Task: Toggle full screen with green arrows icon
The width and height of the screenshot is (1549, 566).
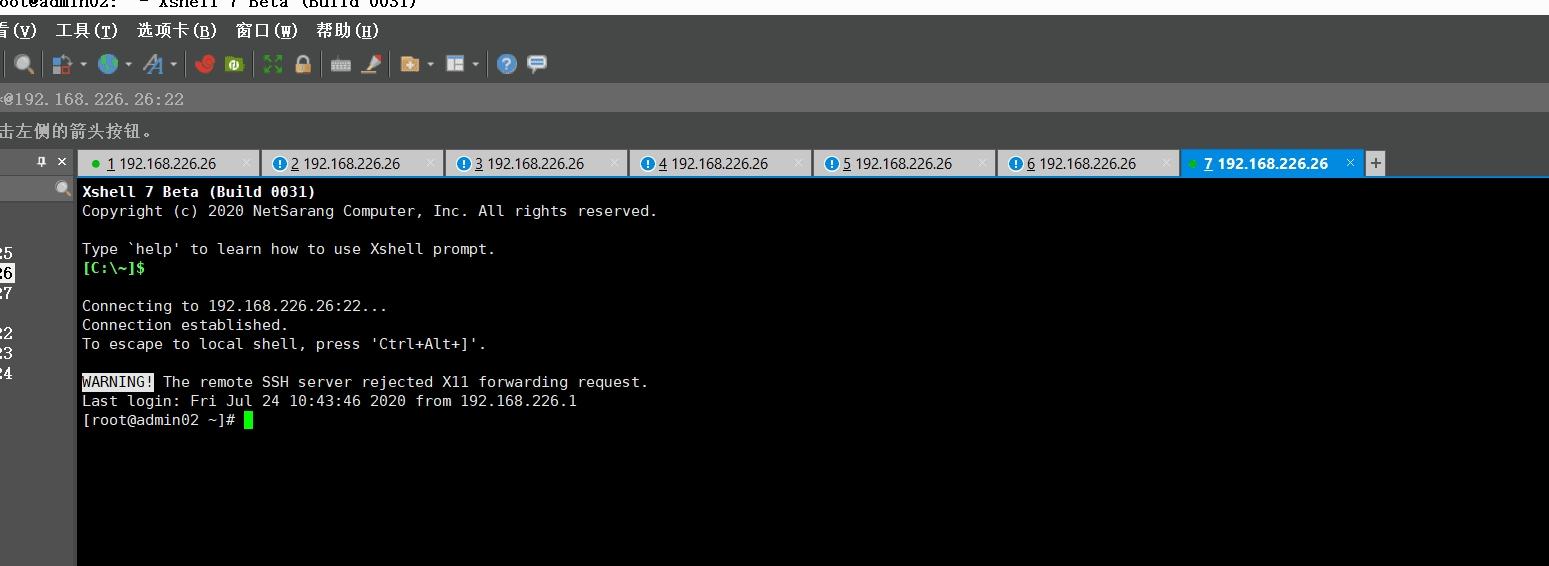Action: (273, 64)
